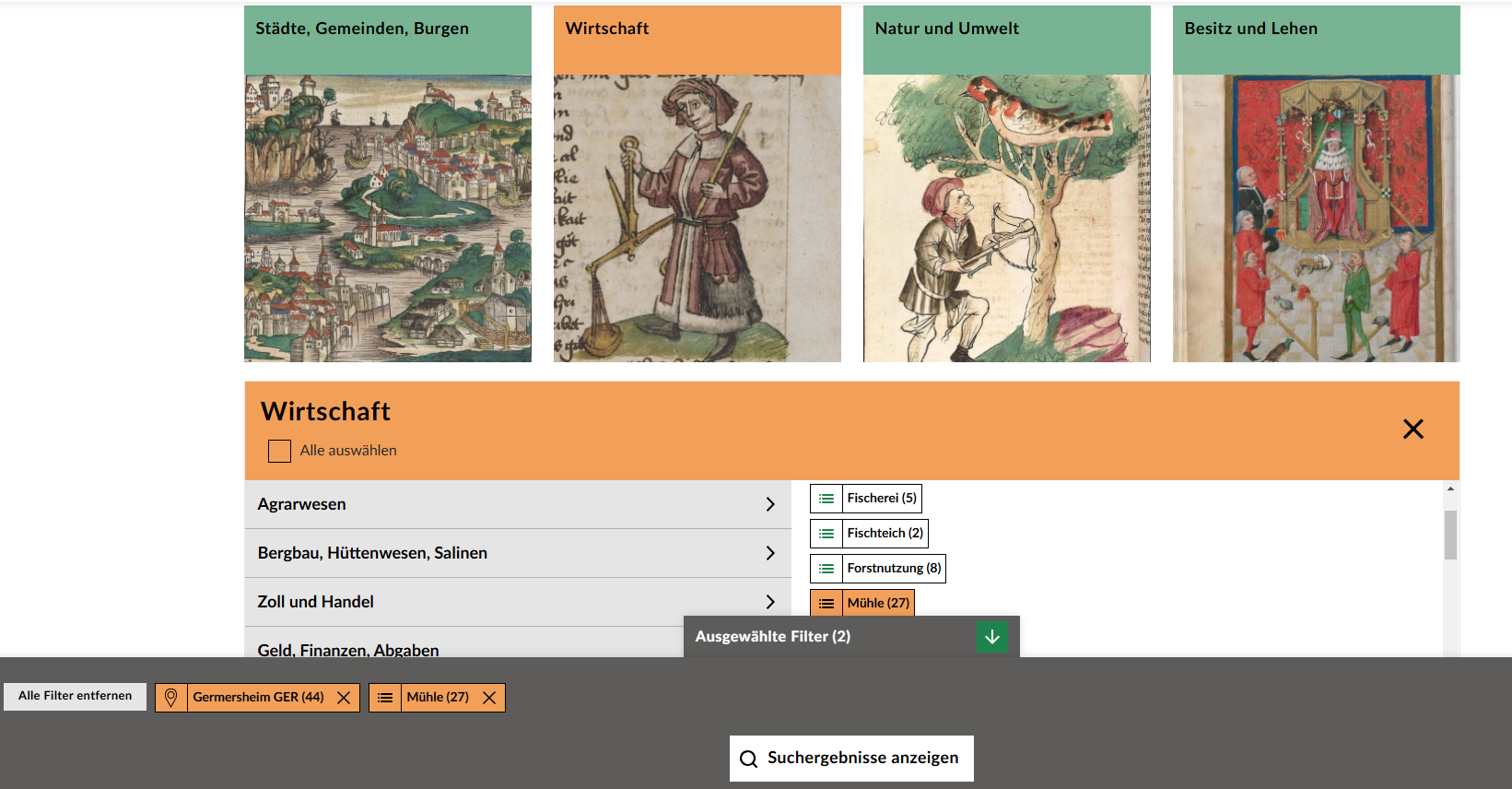Click list icon next to Fischerei (5)
Screen dimensions: 1512x789
pyautogui.click(x=826, y=499)
